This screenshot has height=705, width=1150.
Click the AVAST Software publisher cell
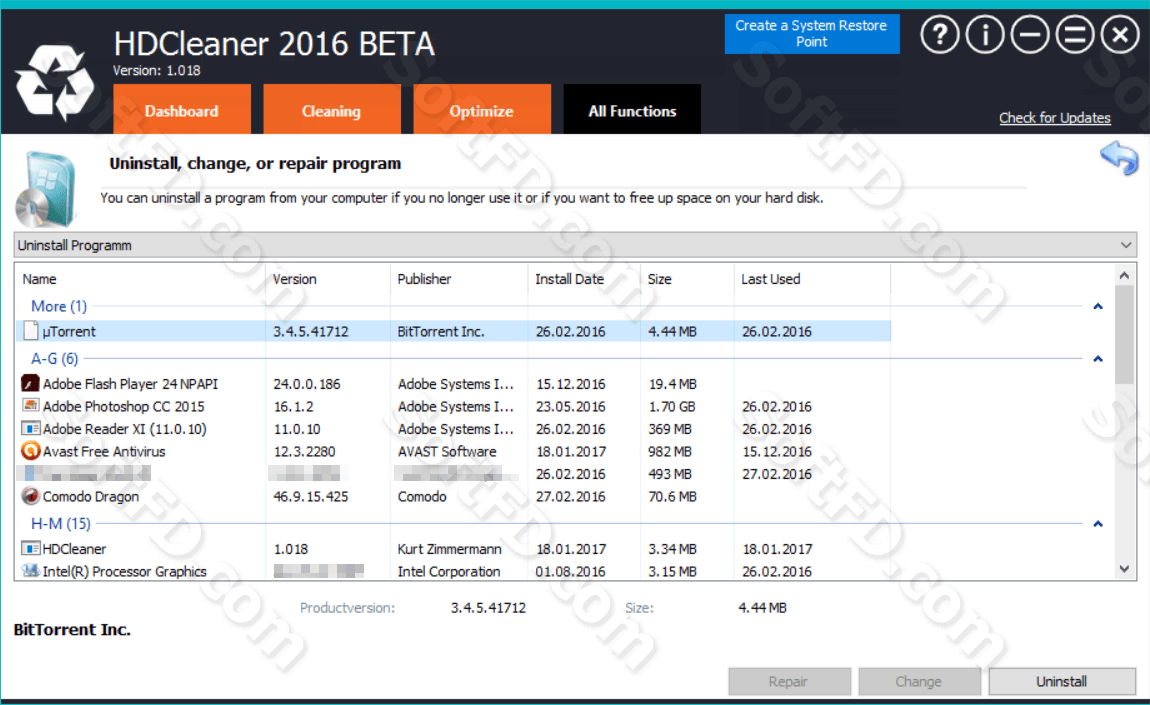pos(447,452)
